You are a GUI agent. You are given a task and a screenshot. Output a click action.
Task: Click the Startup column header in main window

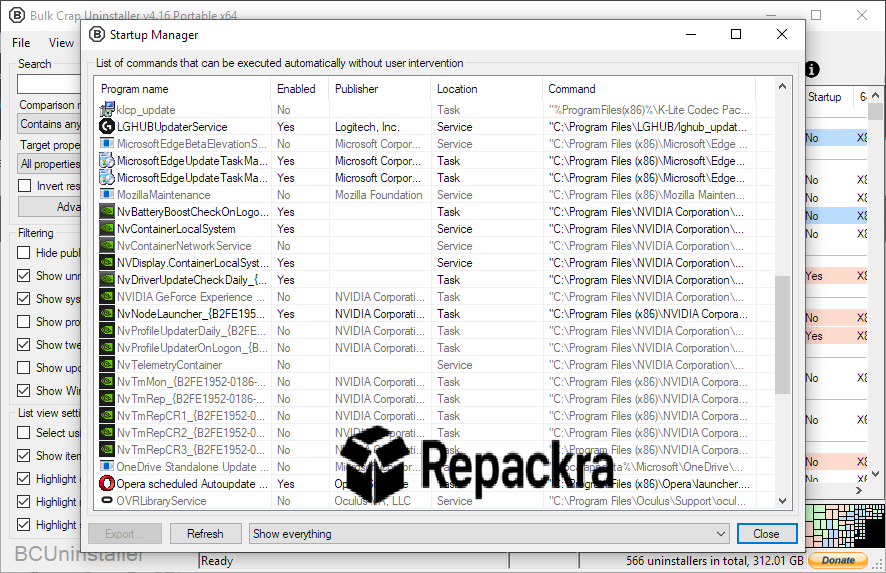[x=824, y=97]
